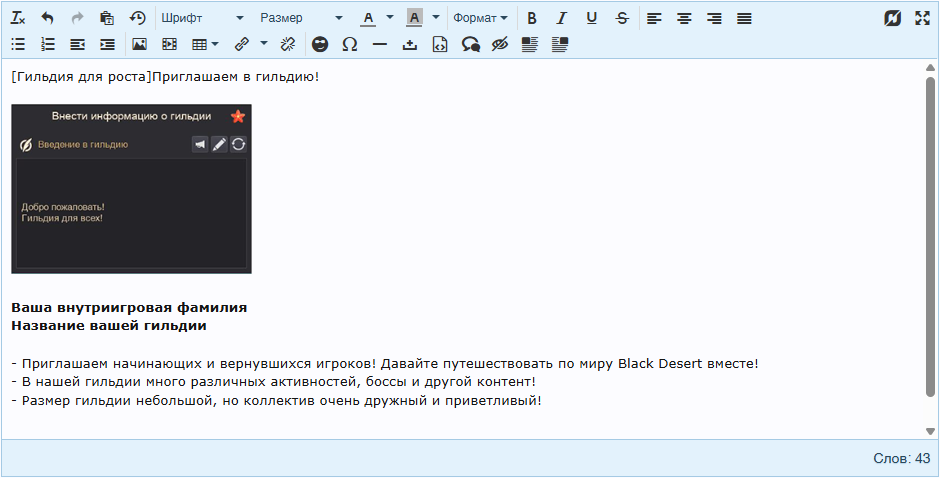Increase the text indent
Screen dimensions: 940x478
pos(107,44)
